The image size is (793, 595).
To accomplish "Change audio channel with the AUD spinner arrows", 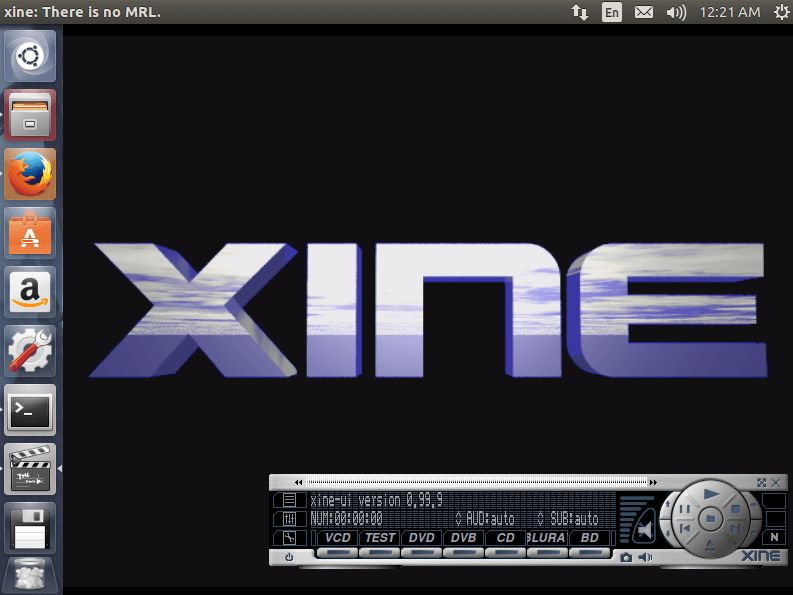I will pos(458,519).
